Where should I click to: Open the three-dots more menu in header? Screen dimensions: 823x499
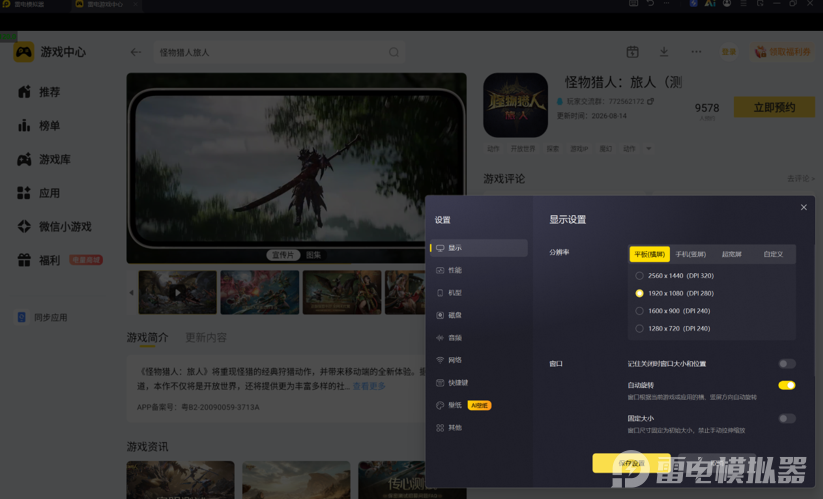pyautogui.click(x=696, y=52)
